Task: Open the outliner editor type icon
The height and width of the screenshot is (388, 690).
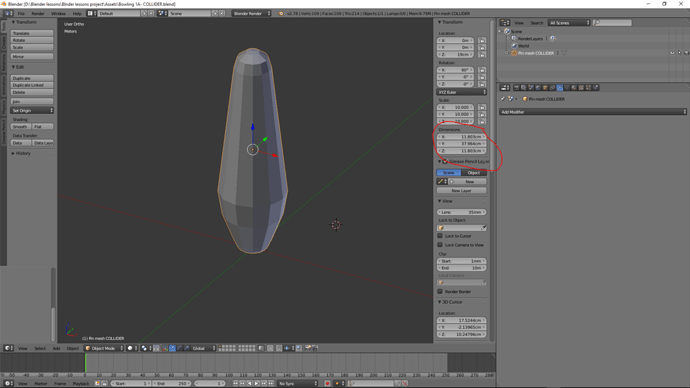Action: (x=505, y=22)
